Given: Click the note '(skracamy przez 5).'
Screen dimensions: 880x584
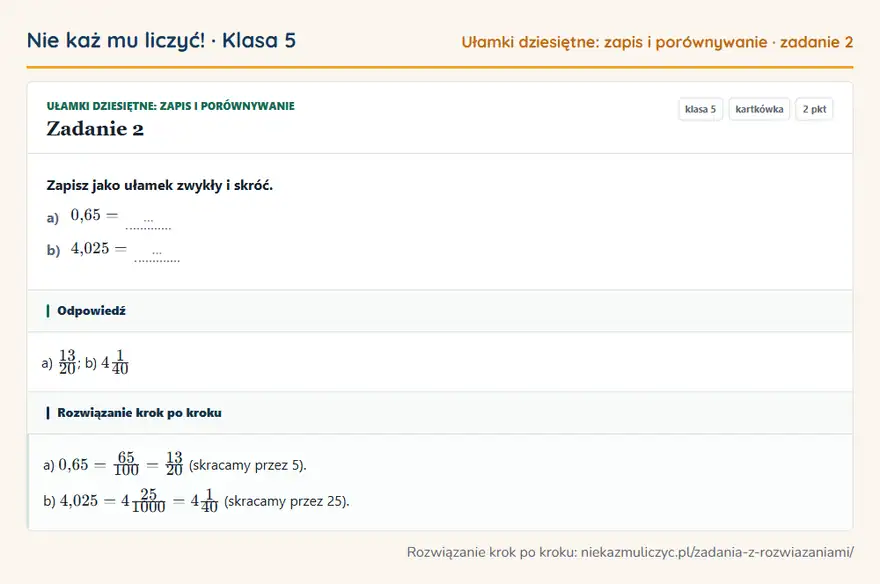Looking at the screenshot, I should pyautogui.click(x=248, y=465).
